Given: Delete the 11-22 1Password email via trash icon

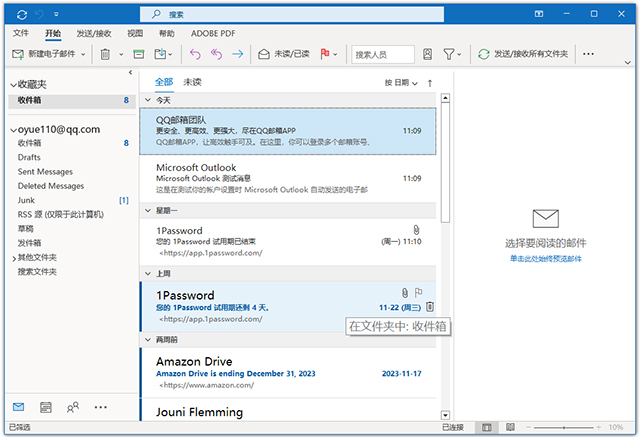Looking at the screenshot, I should [x=430, y=306].
